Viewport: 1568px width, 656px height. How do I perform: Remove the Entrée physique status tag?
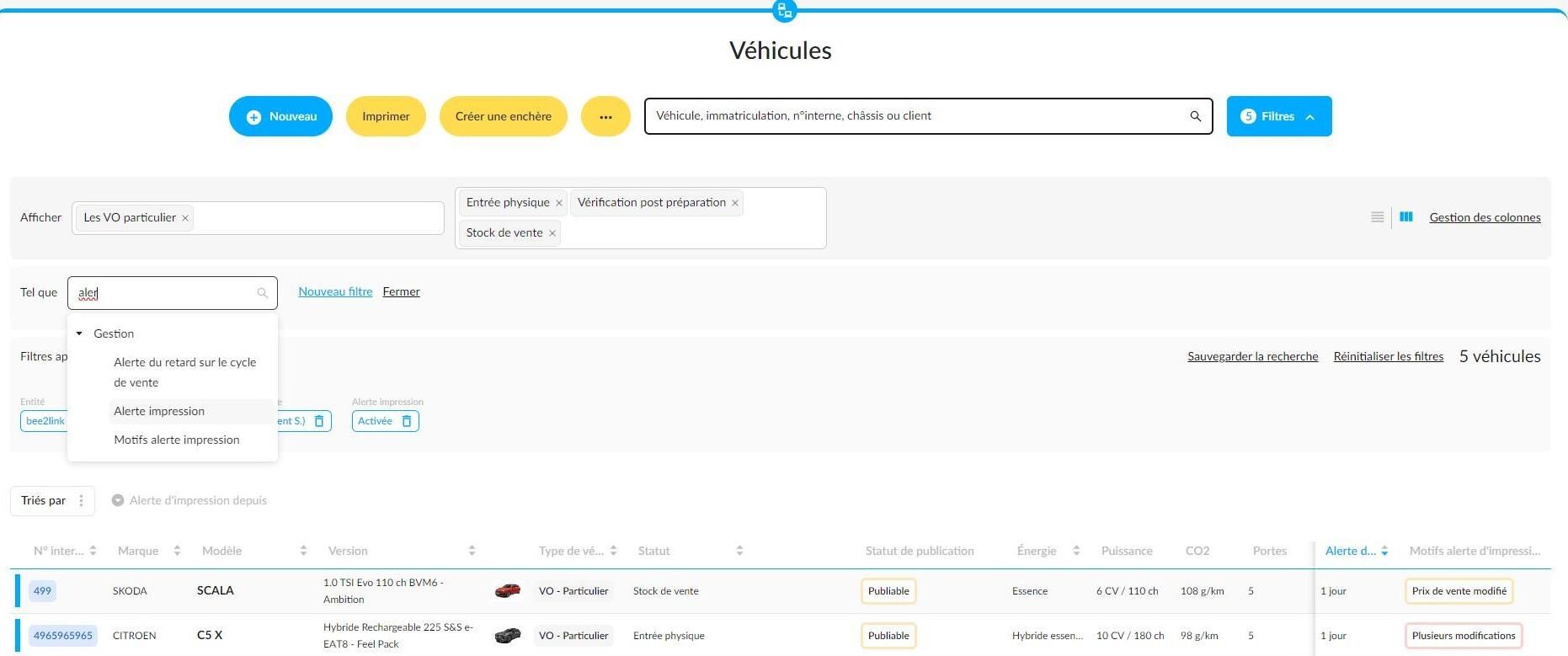coord(558,203)
